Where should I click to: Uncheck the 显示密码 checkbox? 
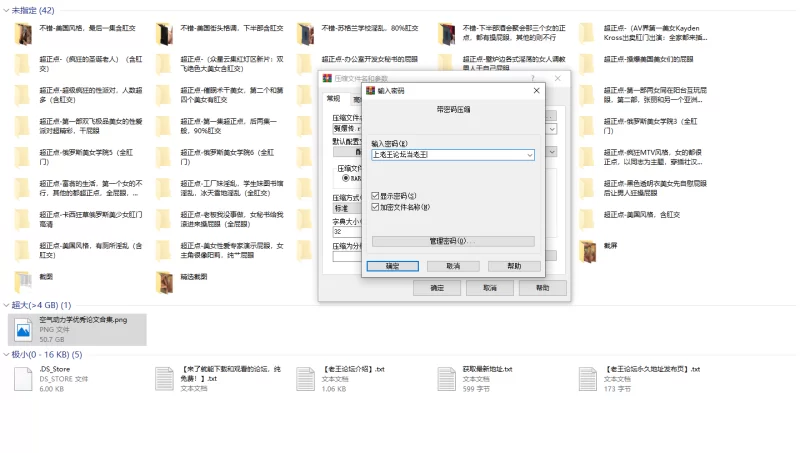375,196
